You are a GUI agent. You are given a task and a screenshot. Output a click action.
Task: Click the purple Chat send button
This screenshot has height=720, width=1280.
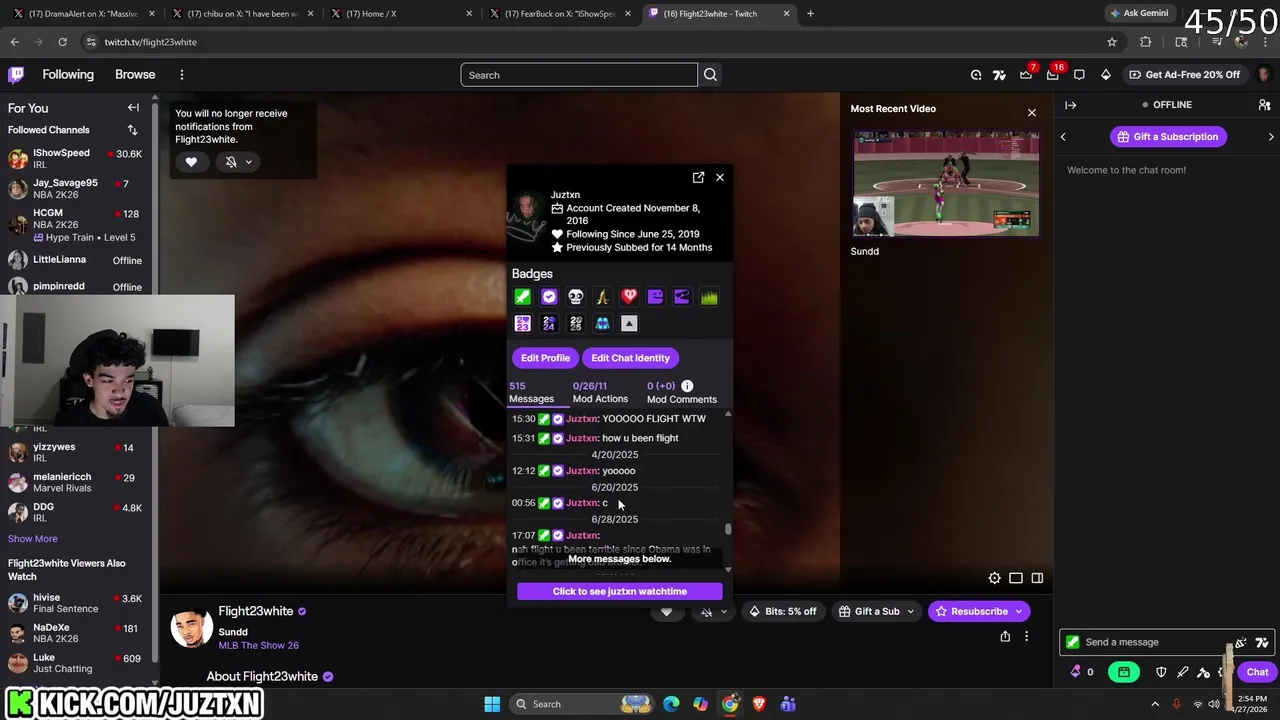pos(1257,672)
